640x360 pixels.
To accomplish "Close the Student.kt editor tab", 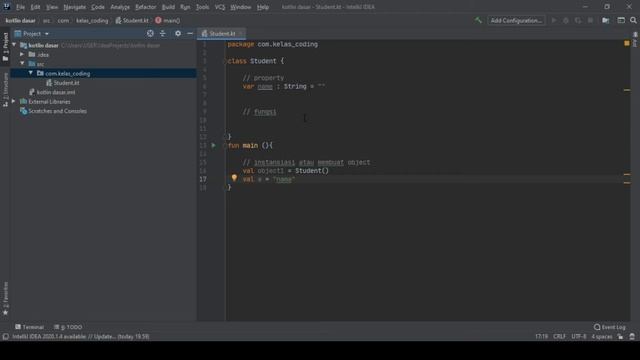I will coord(241,33).
